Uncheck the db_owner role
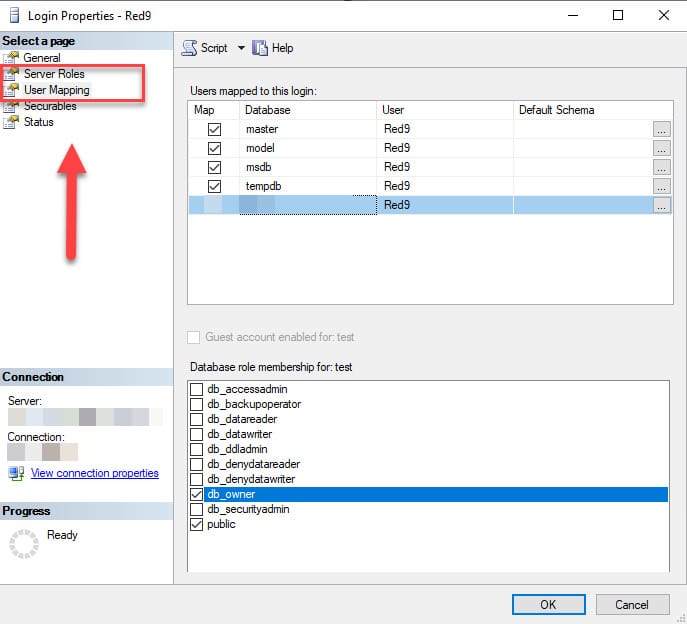The height and width of the screenshot is (624, 687). point(196,494)
